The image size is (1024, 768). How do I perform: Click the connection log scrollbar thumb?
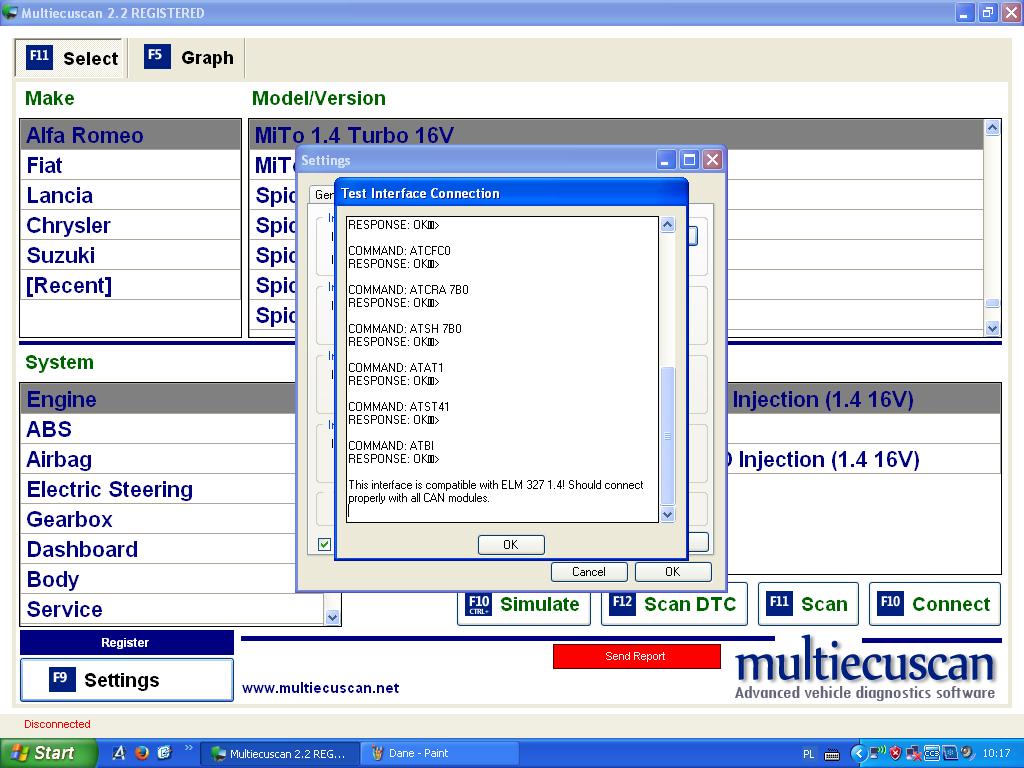click(668, 435)
